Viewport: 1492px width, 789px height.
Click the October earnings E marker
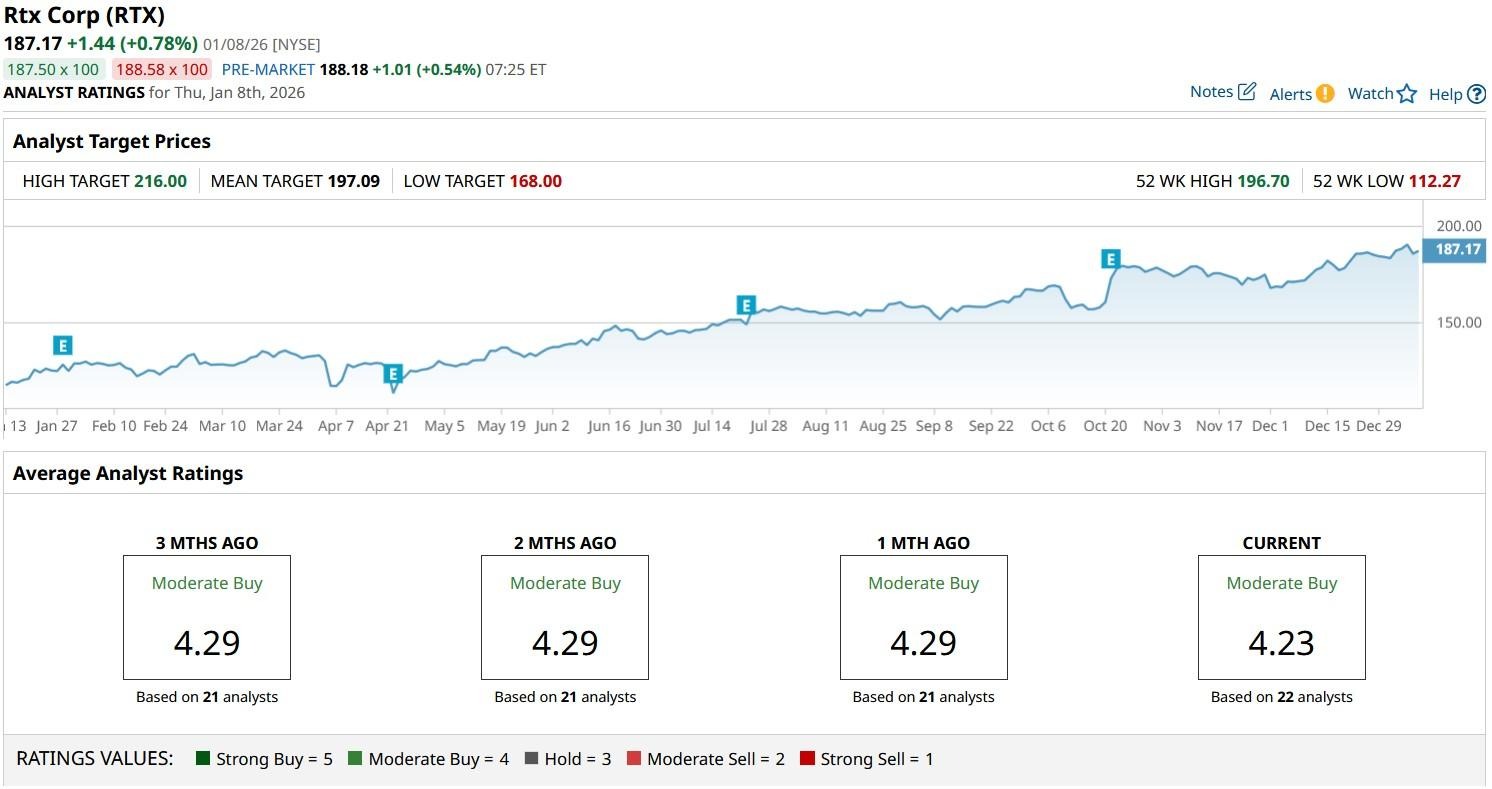click(x=1110, y=259)
